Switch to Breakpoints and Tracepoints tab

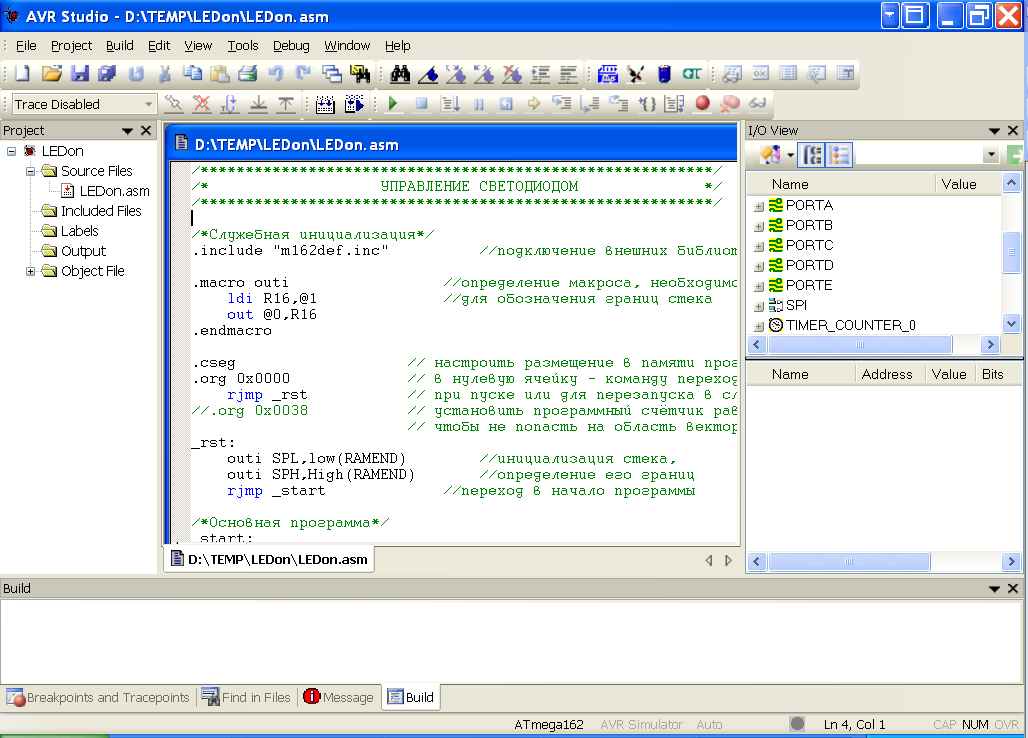coord(98,697)
